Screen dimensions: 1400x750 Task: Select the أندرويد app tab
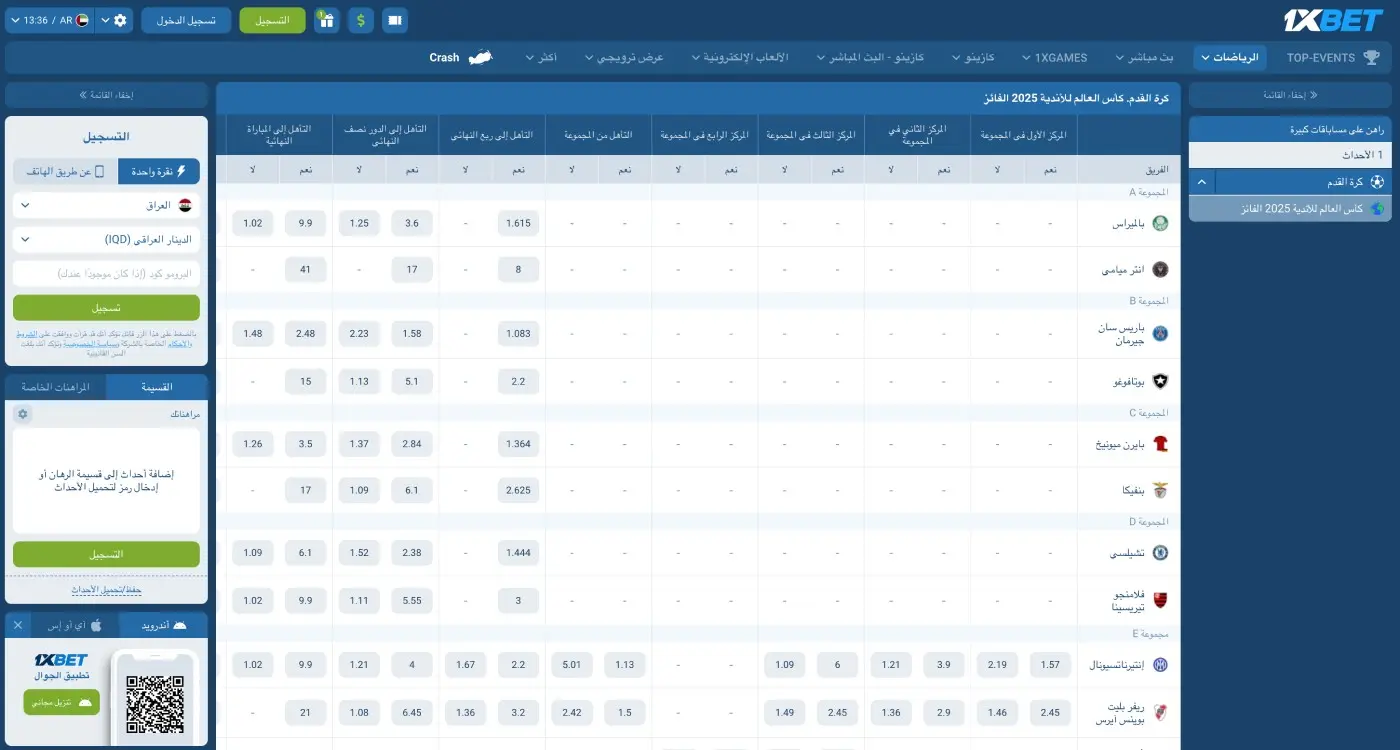tap(163, 625)
